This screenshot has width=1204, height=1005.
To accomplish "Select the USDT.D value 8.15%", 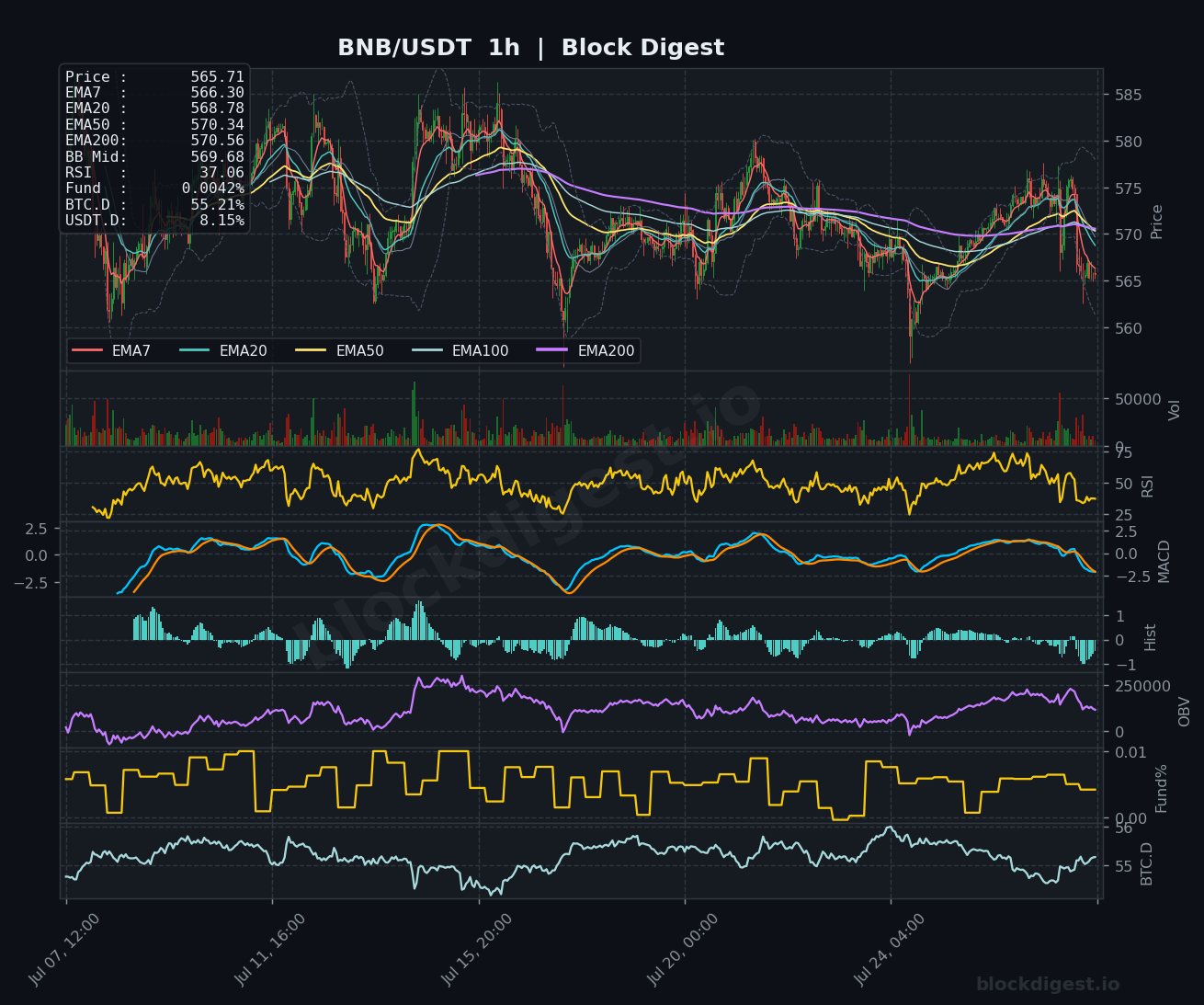I will 222,221.
